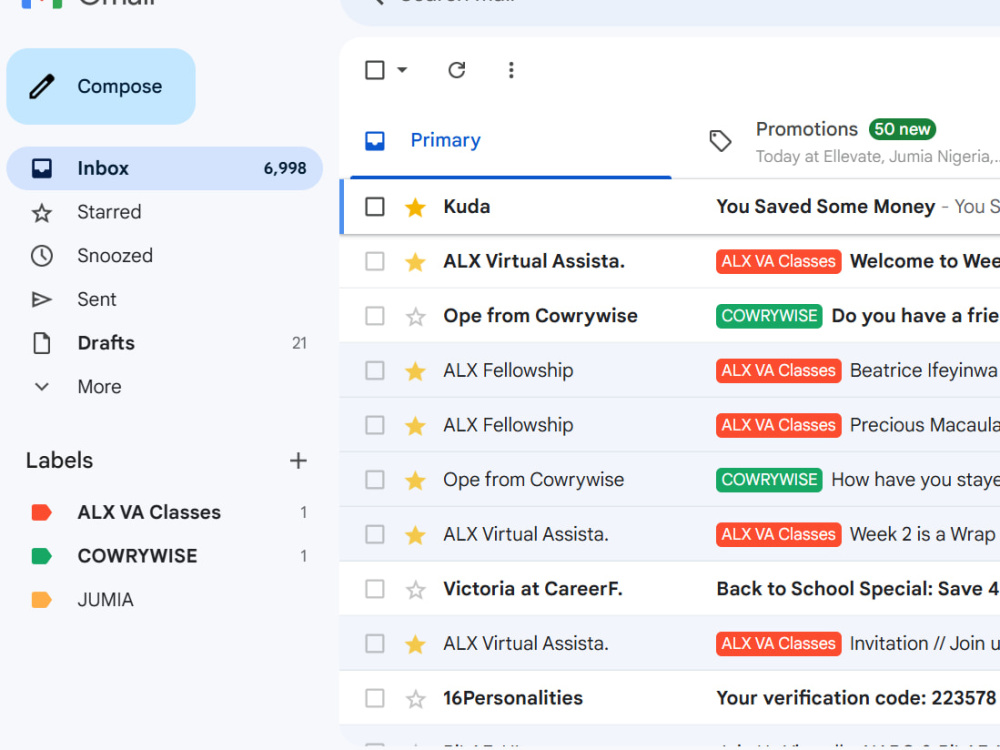Select the Invitation // Join email checkbox
This screenshot has height=750, width=1000.
point(375,643)
